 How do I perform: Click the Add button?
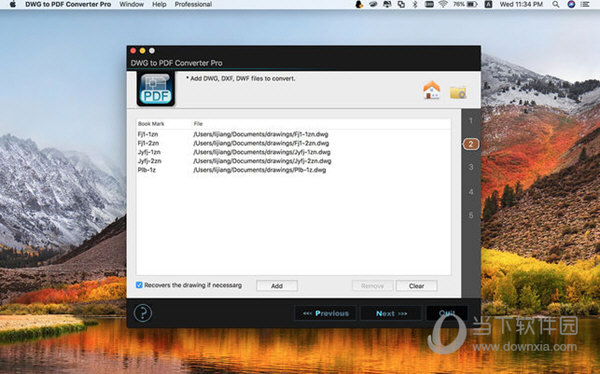pos(277,286)
